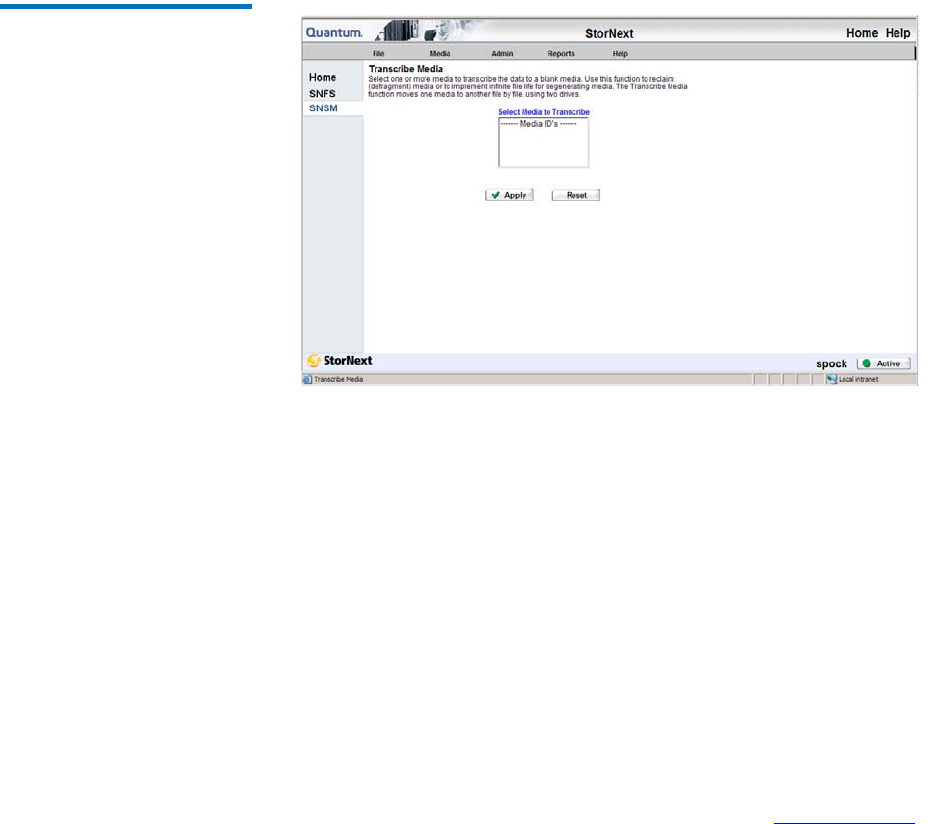The width and height of the screenshot is (936, 824).
Task: Select SNFS in the left sidebar
Action: (322, 94)
